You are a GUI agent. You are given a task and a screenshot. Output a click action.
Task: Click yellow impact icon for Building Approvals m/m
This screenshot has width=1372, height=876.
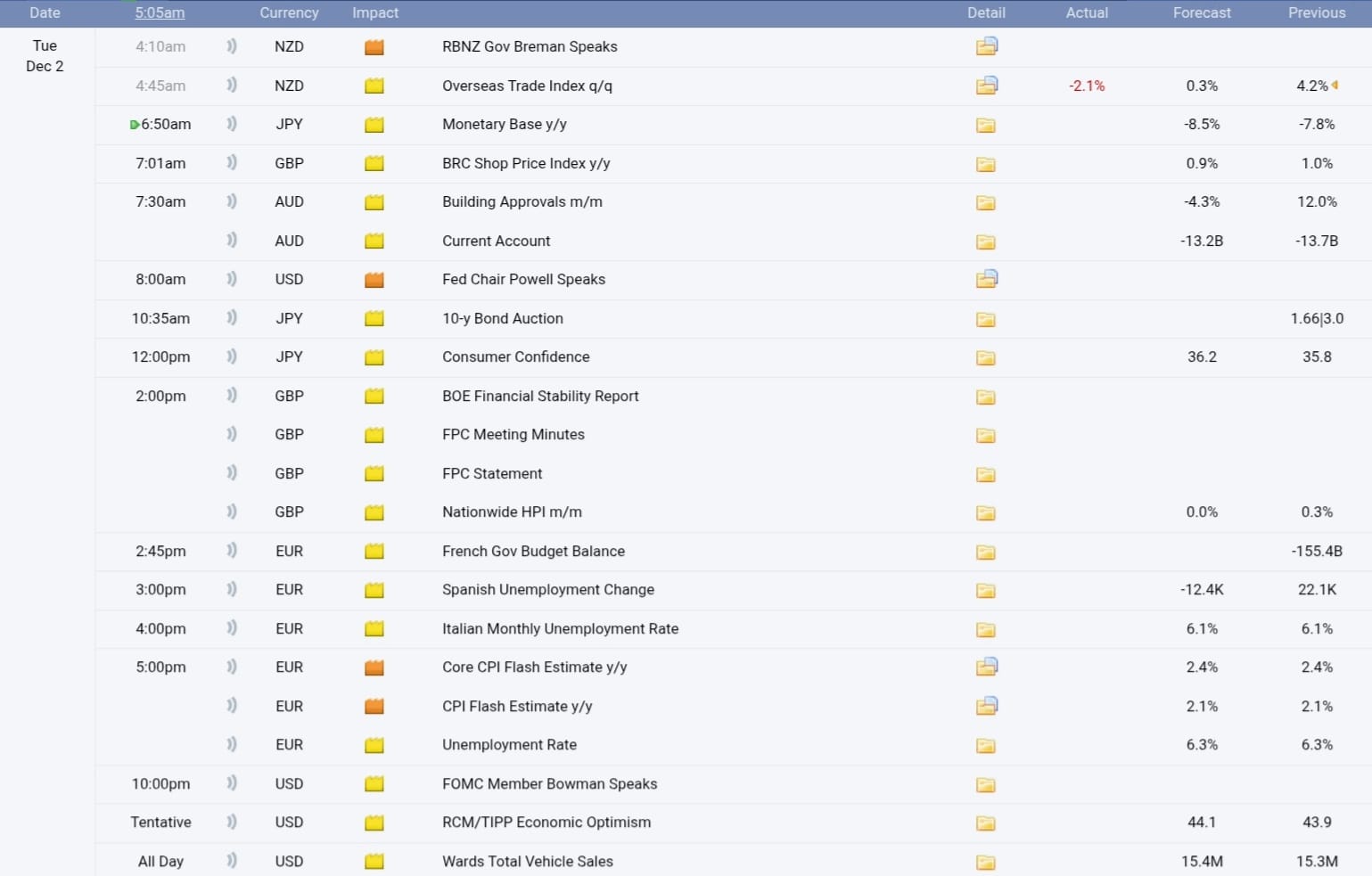[x=374, y=202]
